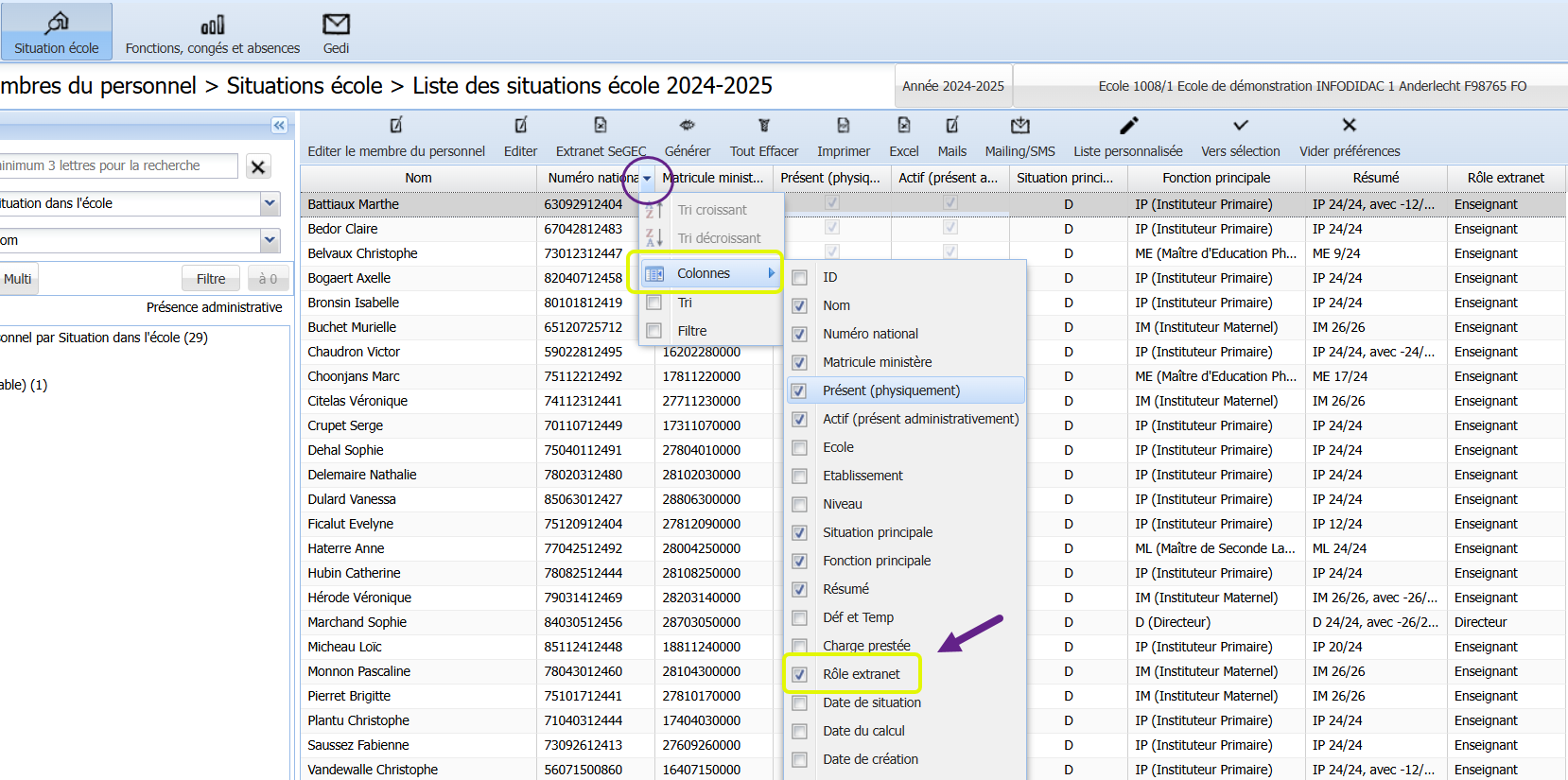Uncheck the Résumé column
Image resolution: width=1568 pixels, height=780 pixels.
(800, 590)
